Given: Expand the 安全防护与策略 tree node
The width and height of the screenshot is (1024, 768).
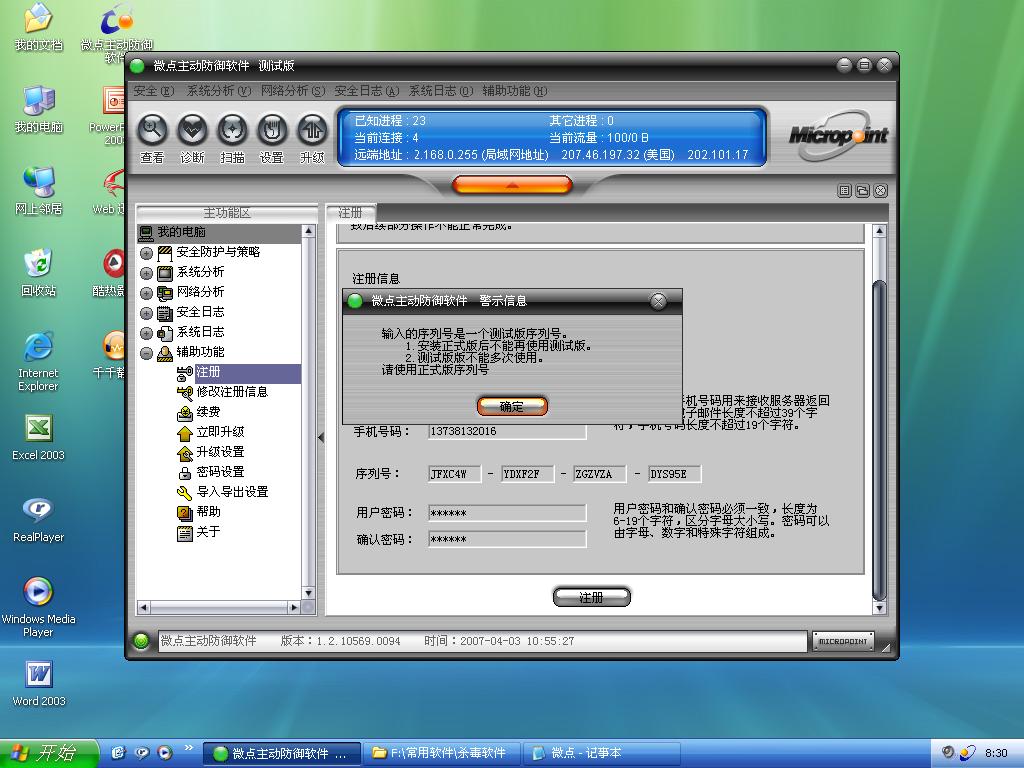Looking at the screenshot, I should (146, 253).
